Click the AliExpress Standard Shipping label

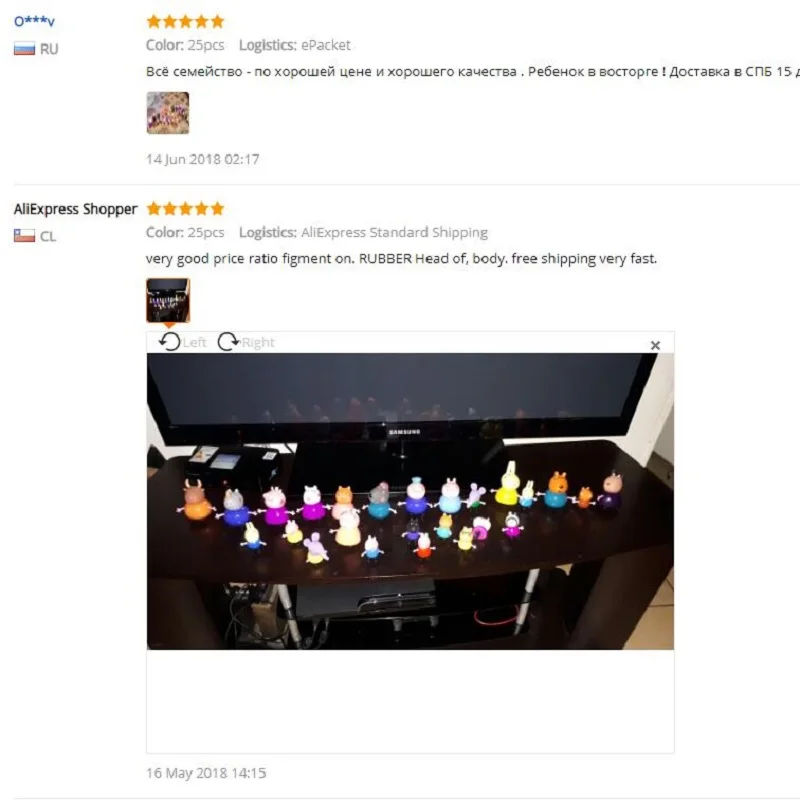[394, 233]
